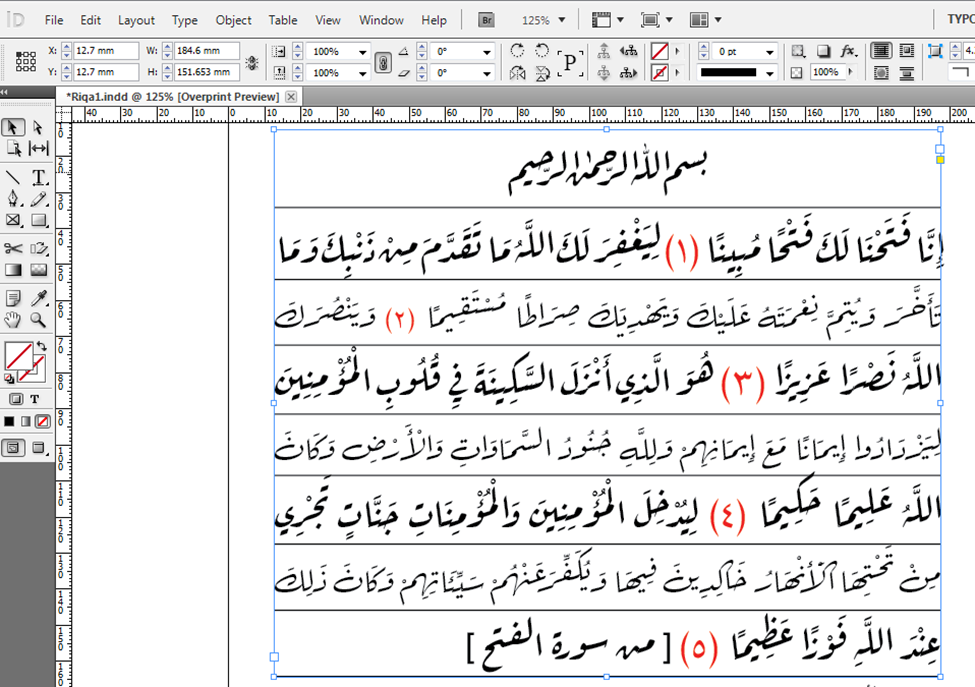Click the drop shadow icon

click(x=823, y=51)
